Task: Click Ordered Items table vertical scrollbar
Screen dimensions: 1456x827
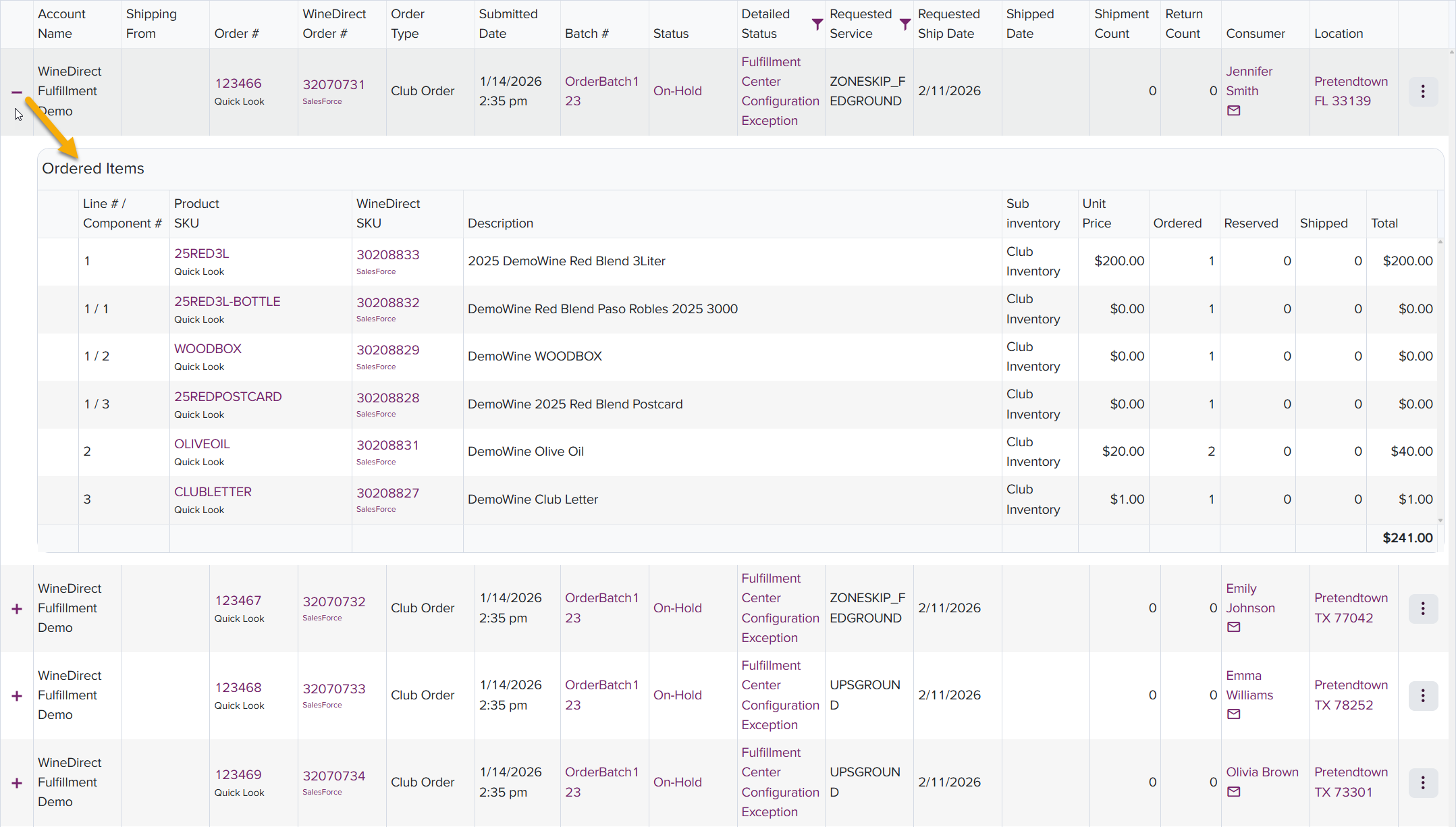Action: (1440, 381)
